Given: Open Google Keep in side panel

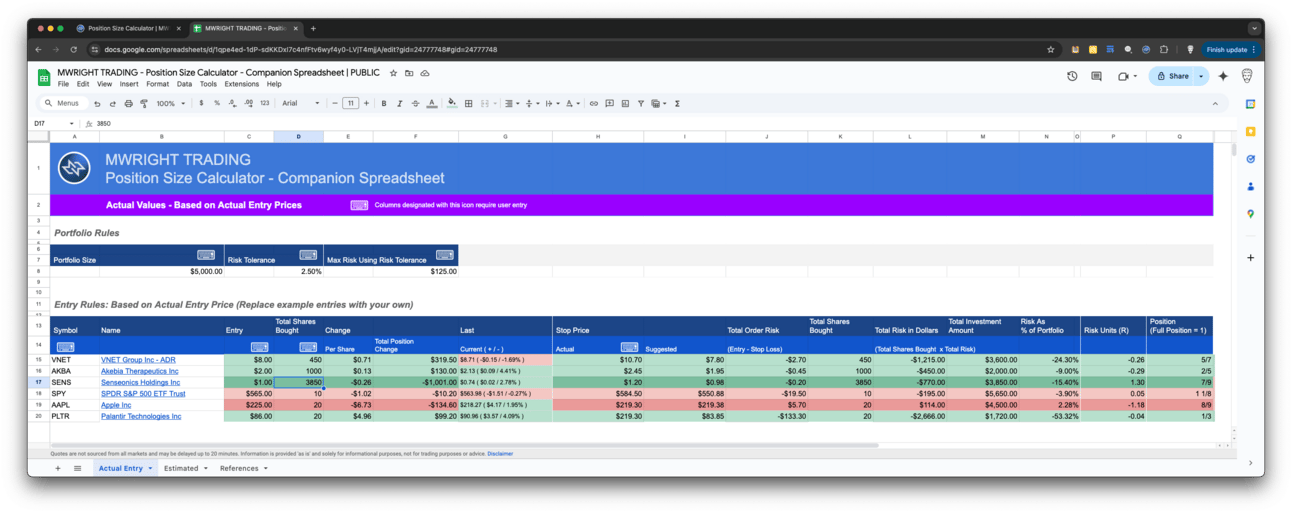Looking at the screenshot, I should [1250, 131].
